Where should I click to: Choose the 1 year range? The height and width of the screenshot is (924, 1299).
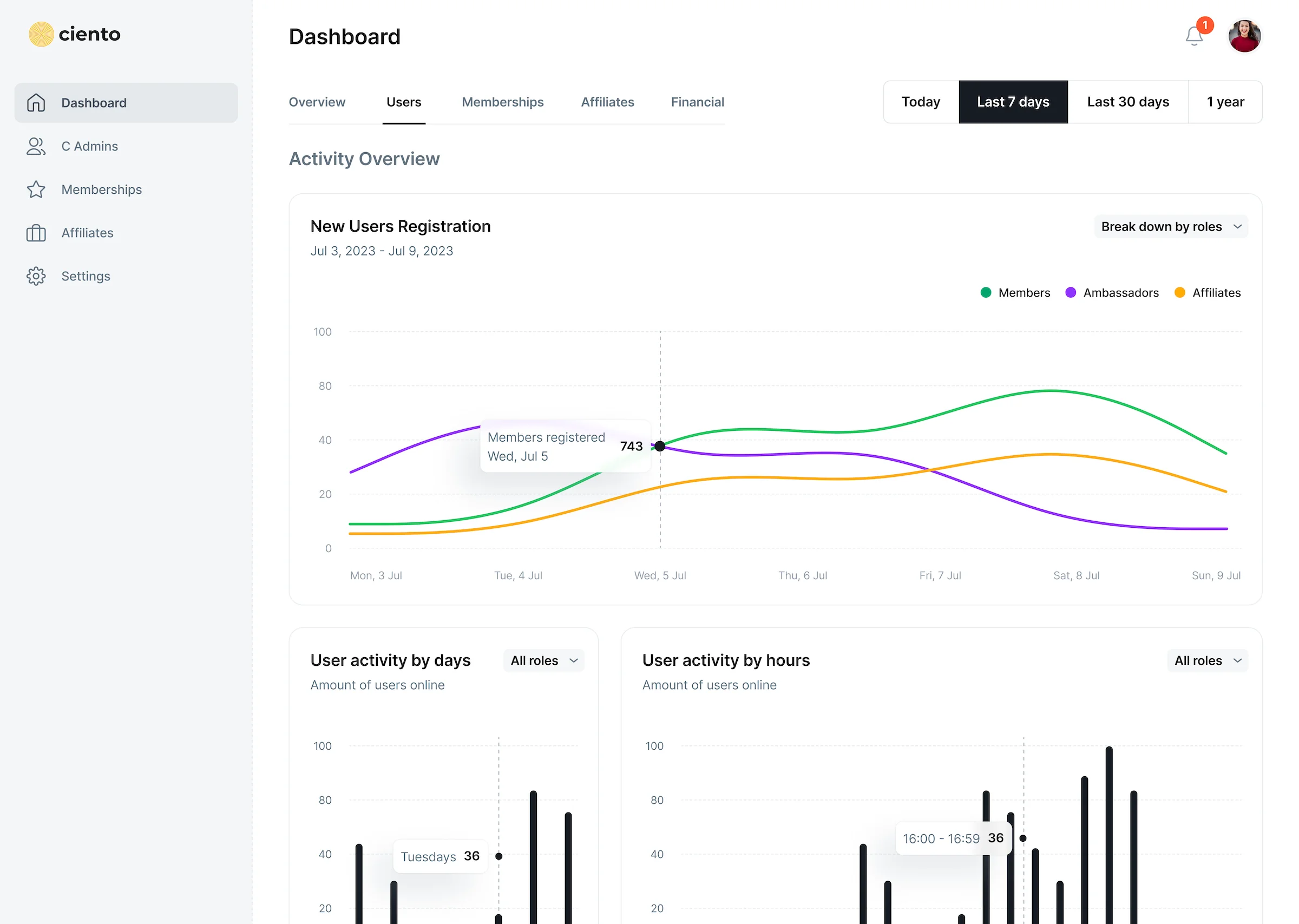point(1225,102)
